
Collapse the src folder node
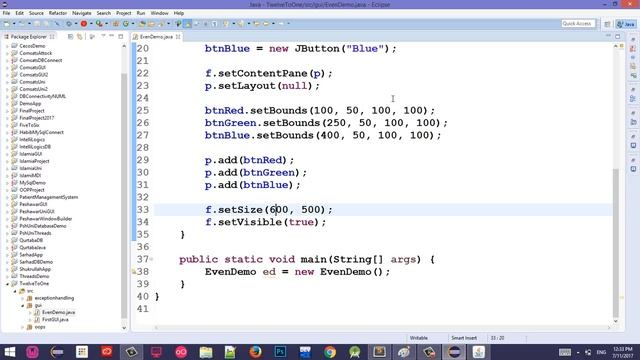[15, 291]
